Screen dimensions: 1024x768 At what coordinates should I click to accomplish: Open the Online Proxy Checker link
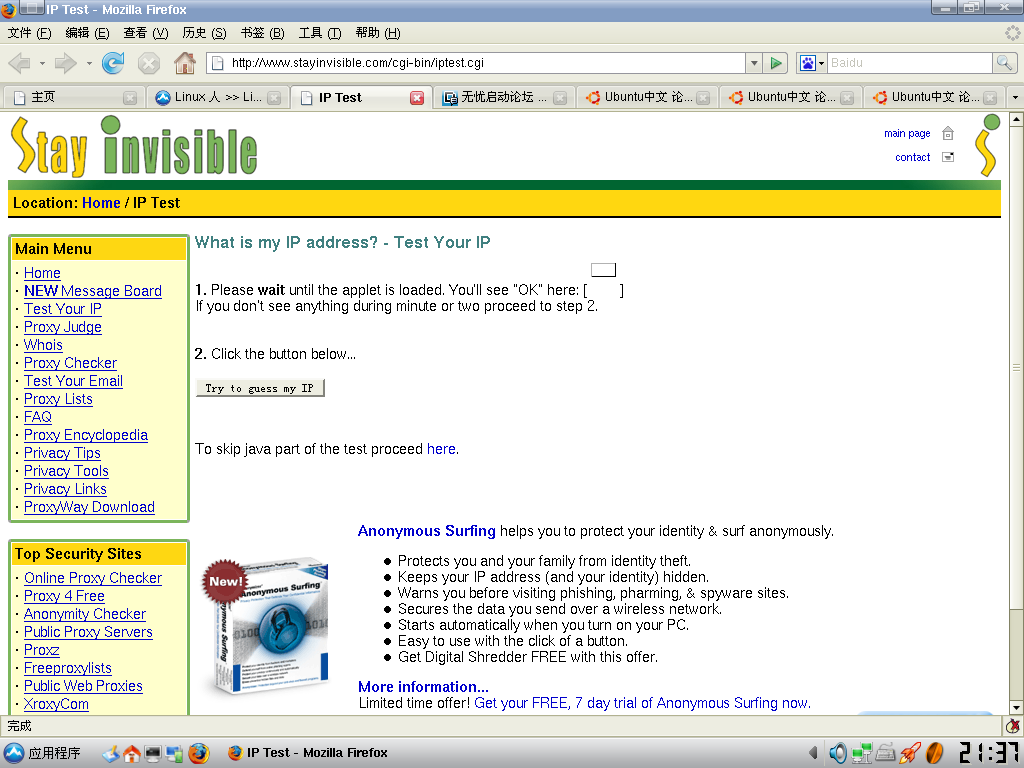point(93,578)
